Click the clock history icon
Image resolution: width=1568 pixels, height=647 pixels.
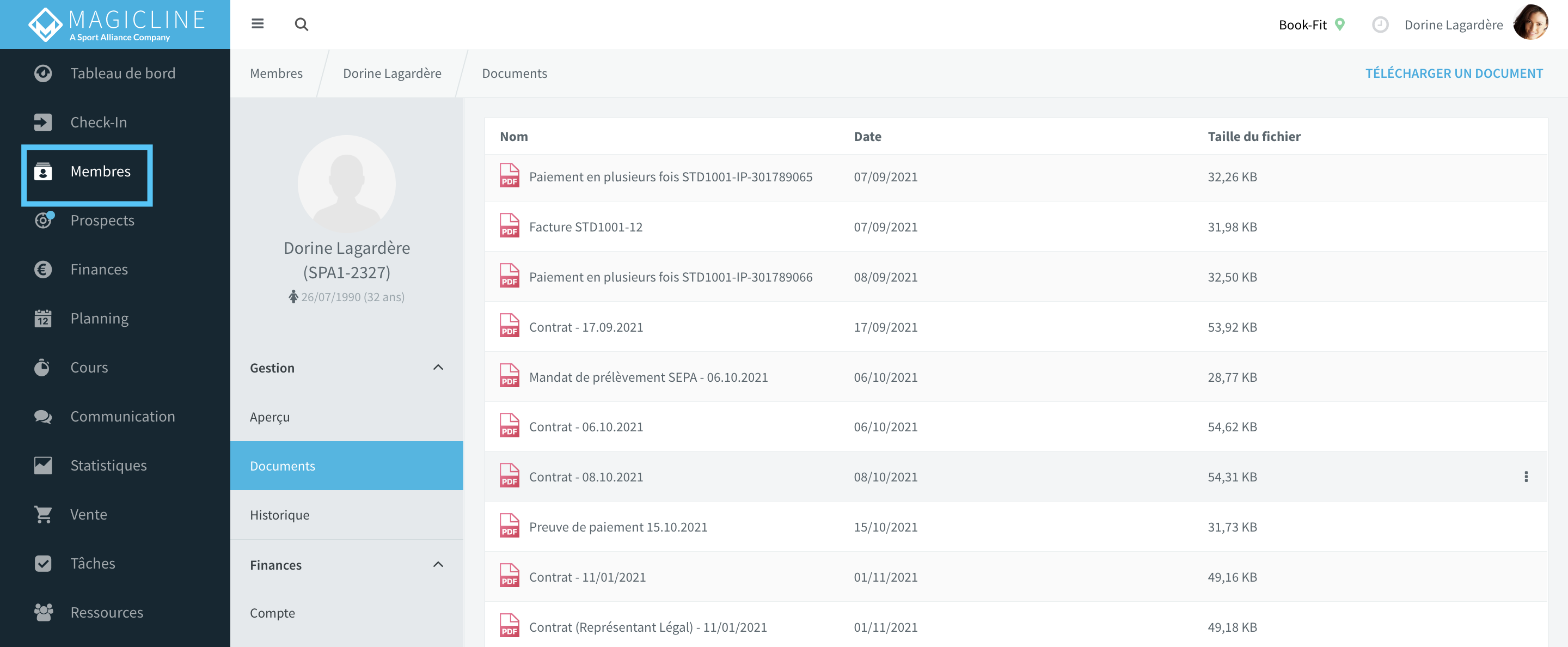click(x=1380, y=25)
